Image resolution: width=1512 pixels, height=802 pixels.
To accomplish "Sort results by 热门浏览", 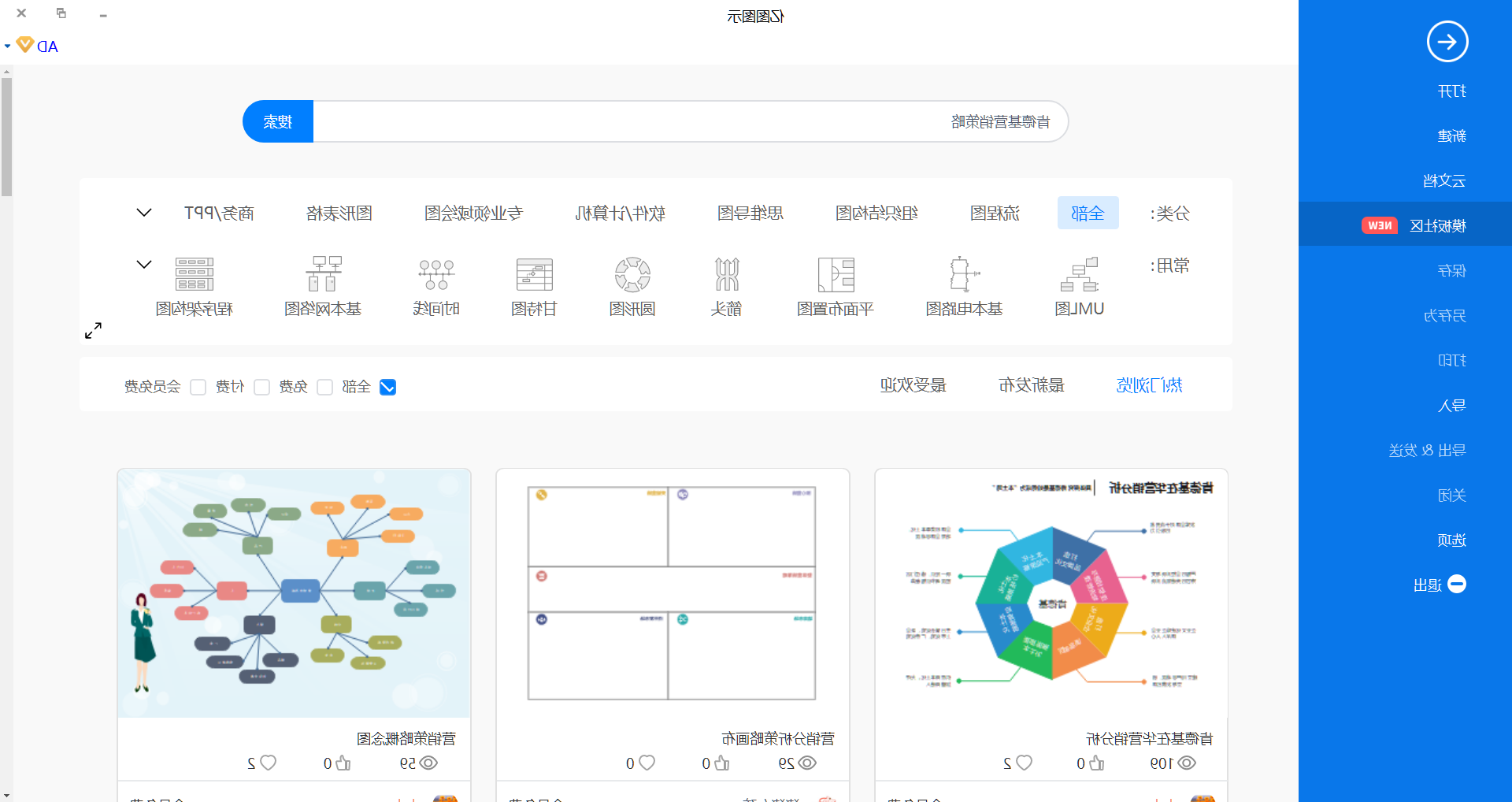I will click(x=1149, y=385).
